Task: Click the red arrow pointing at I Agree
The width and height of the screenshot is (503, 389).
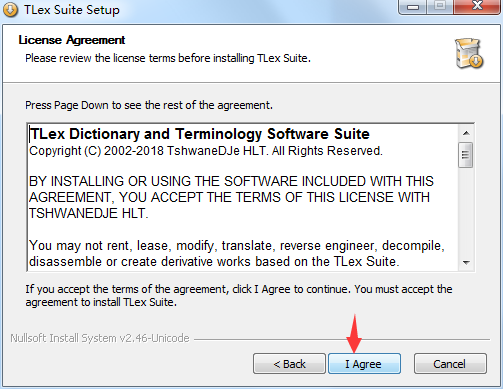Action: (354, 333)
